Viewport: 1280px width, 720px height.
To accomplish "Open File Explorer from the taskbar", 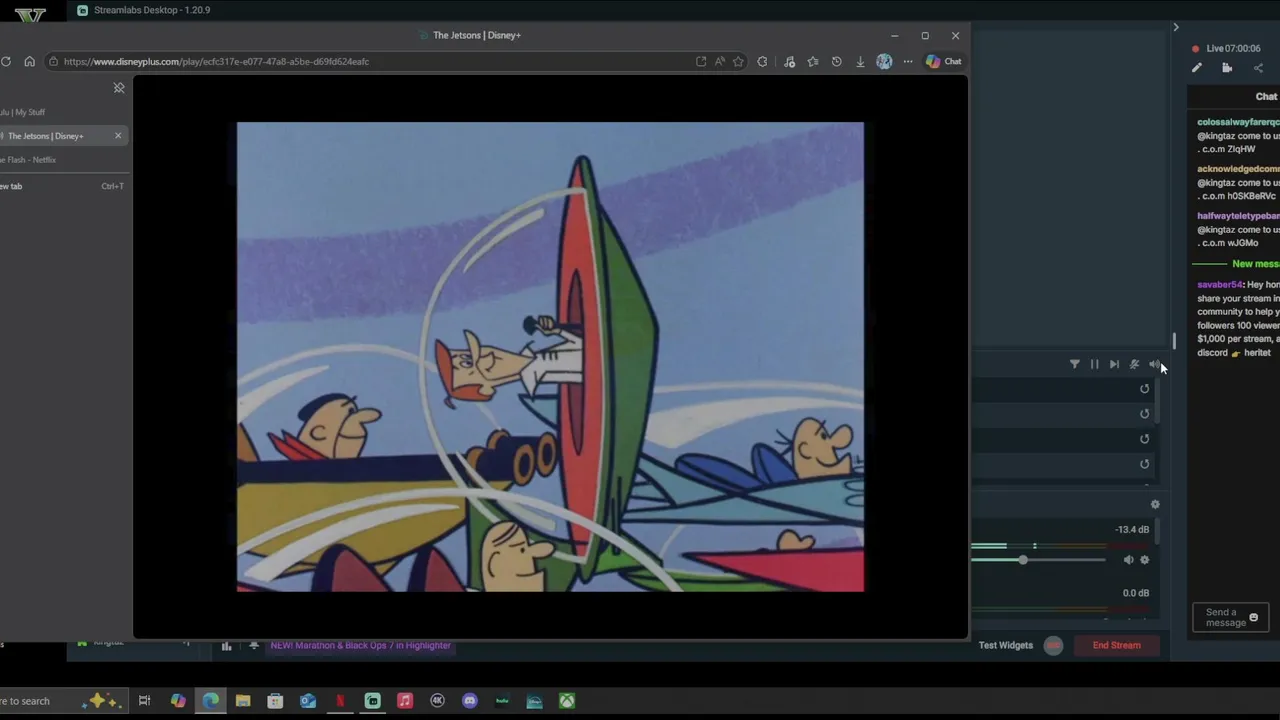I will [243, 701].
